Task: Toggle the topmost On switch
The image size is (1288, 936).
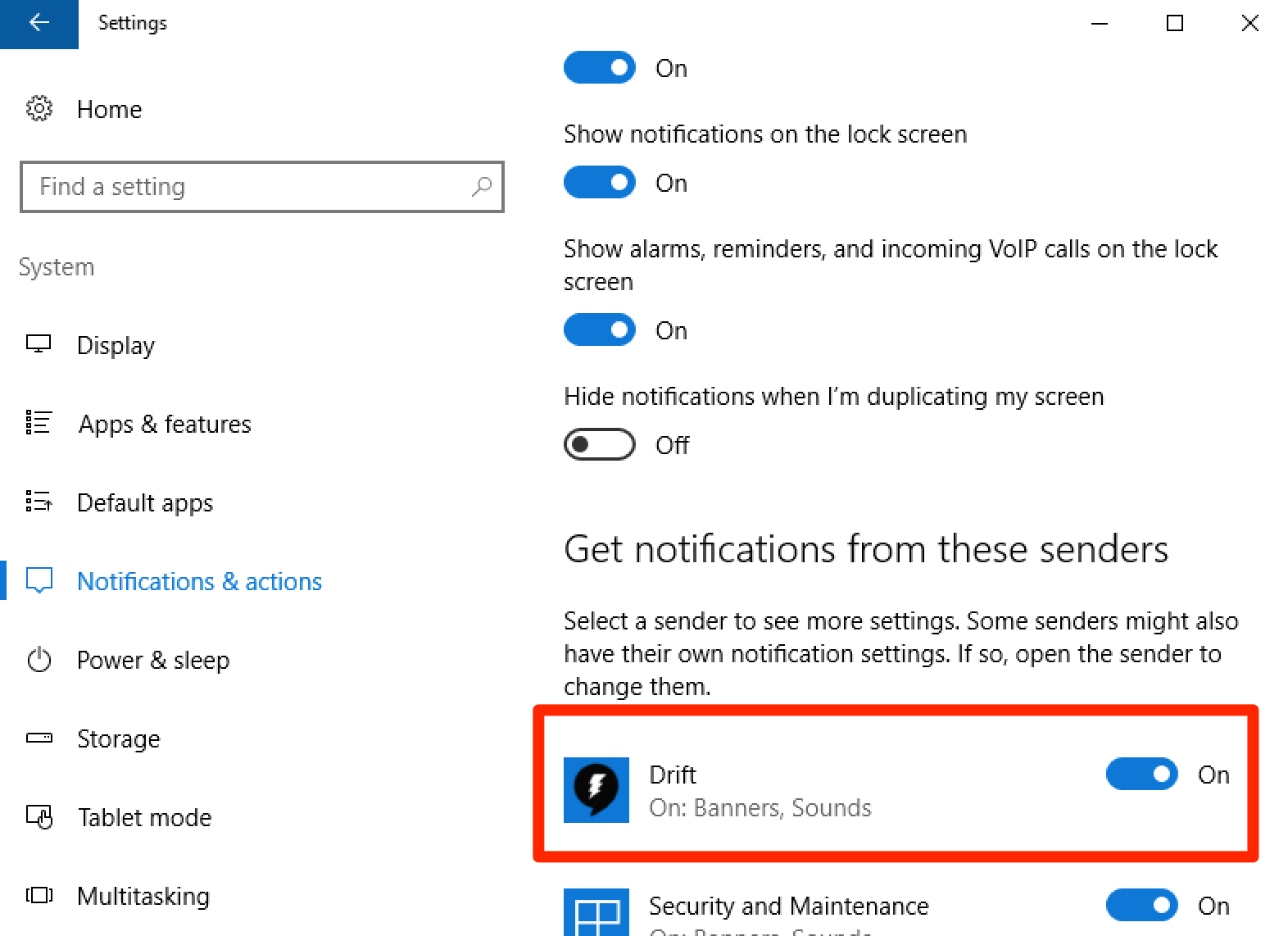Action: coord(600,68)
